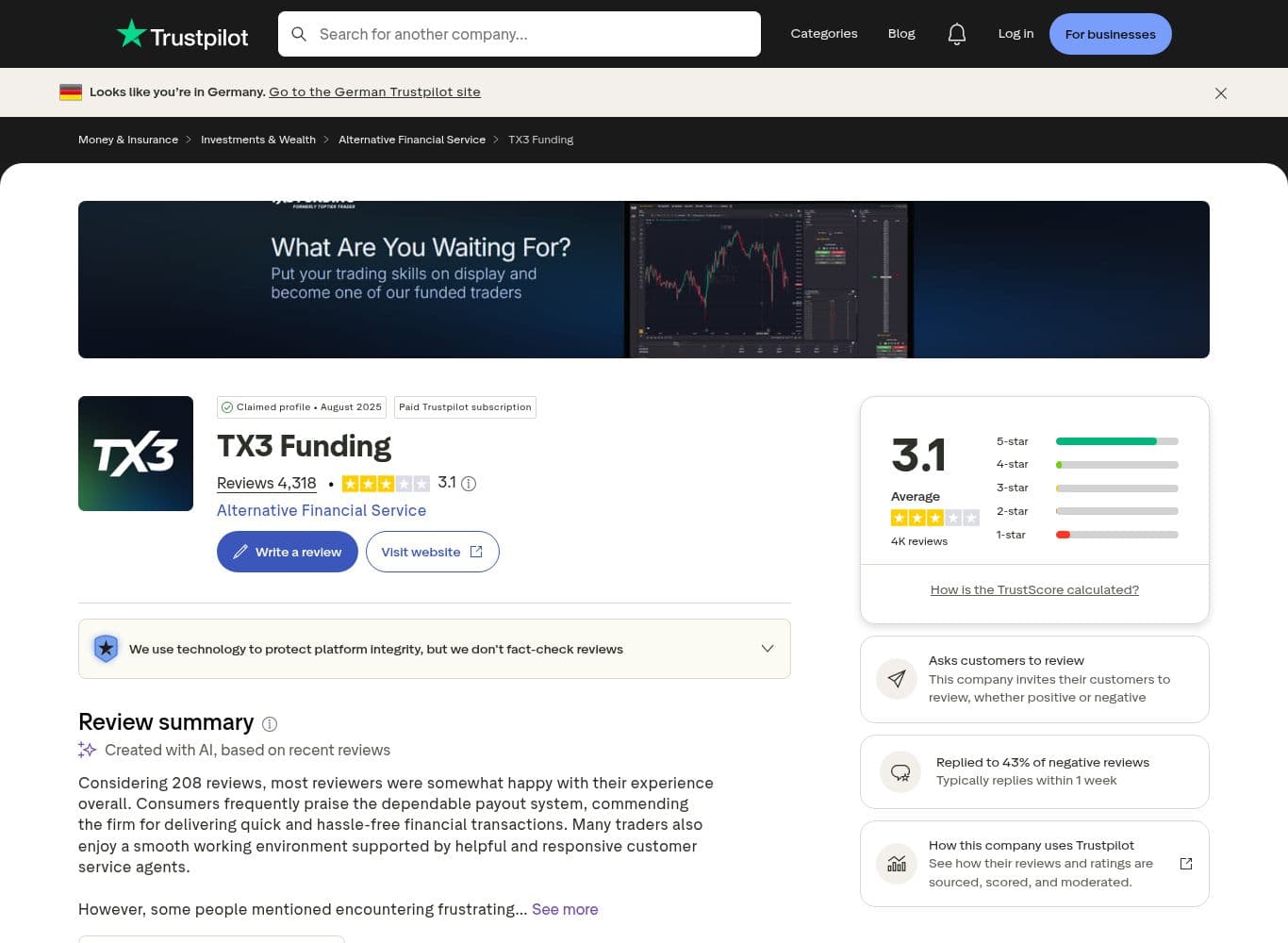This screenshot has height=943, width=1288.
Task: Open How this company uses Trustpilot card
Action: 1034,864
